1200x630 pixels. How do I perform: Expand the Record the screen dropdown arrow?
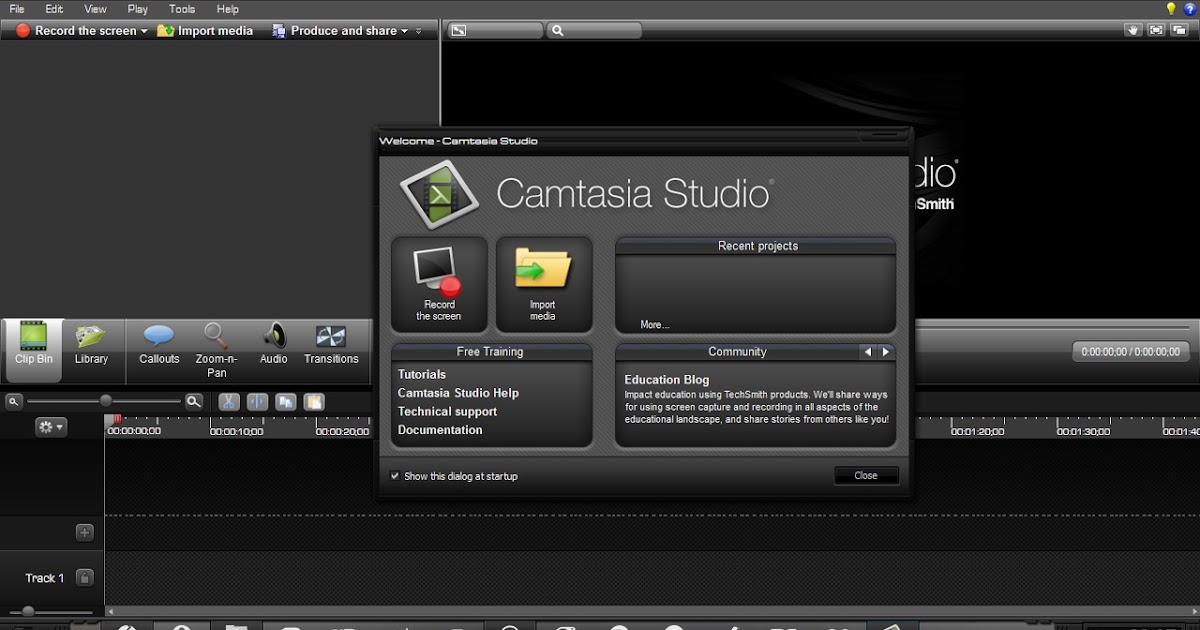pyautogui.click(x=144, y=31)
